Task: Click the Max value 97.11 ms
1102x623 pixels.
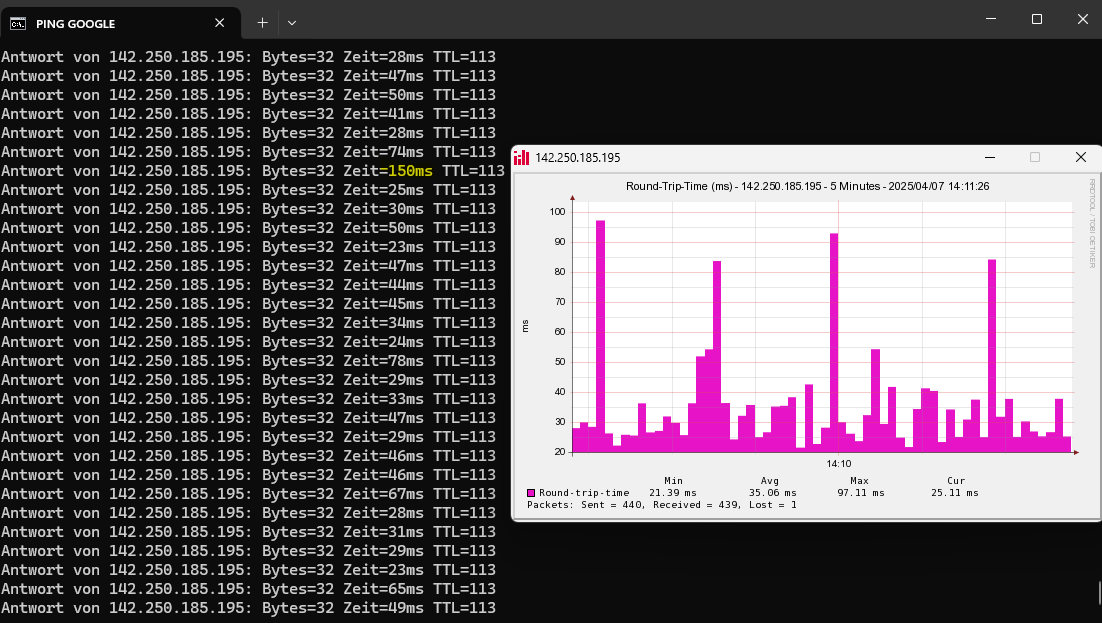Action: 861,493
